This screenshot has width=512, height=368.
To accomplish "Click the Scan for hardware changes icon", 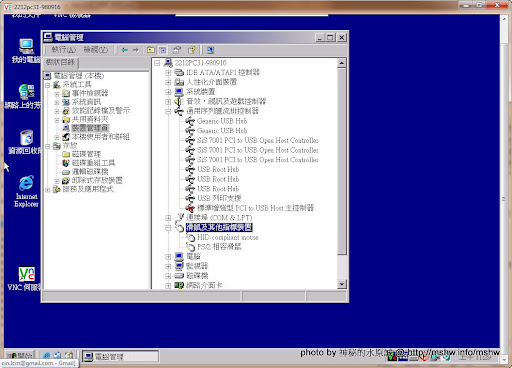I will pos(210,50).
